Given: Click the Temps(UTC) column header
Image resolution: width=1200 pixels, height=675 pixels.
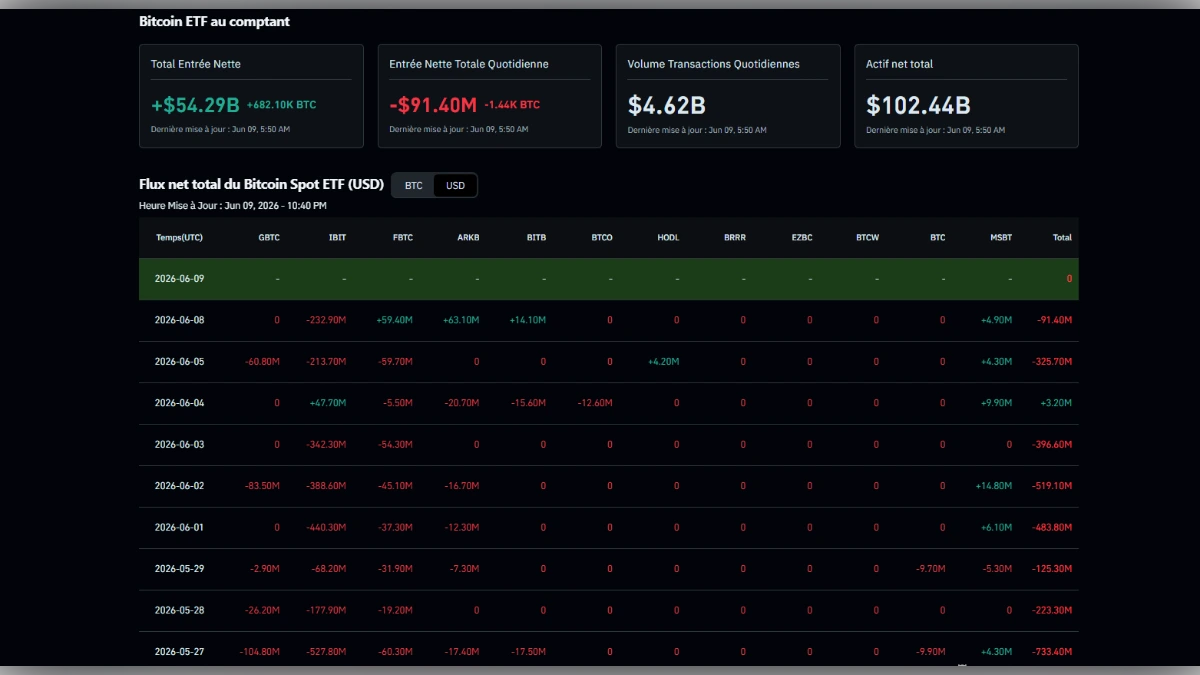Looking at the screenshot, I should point(179,238).
